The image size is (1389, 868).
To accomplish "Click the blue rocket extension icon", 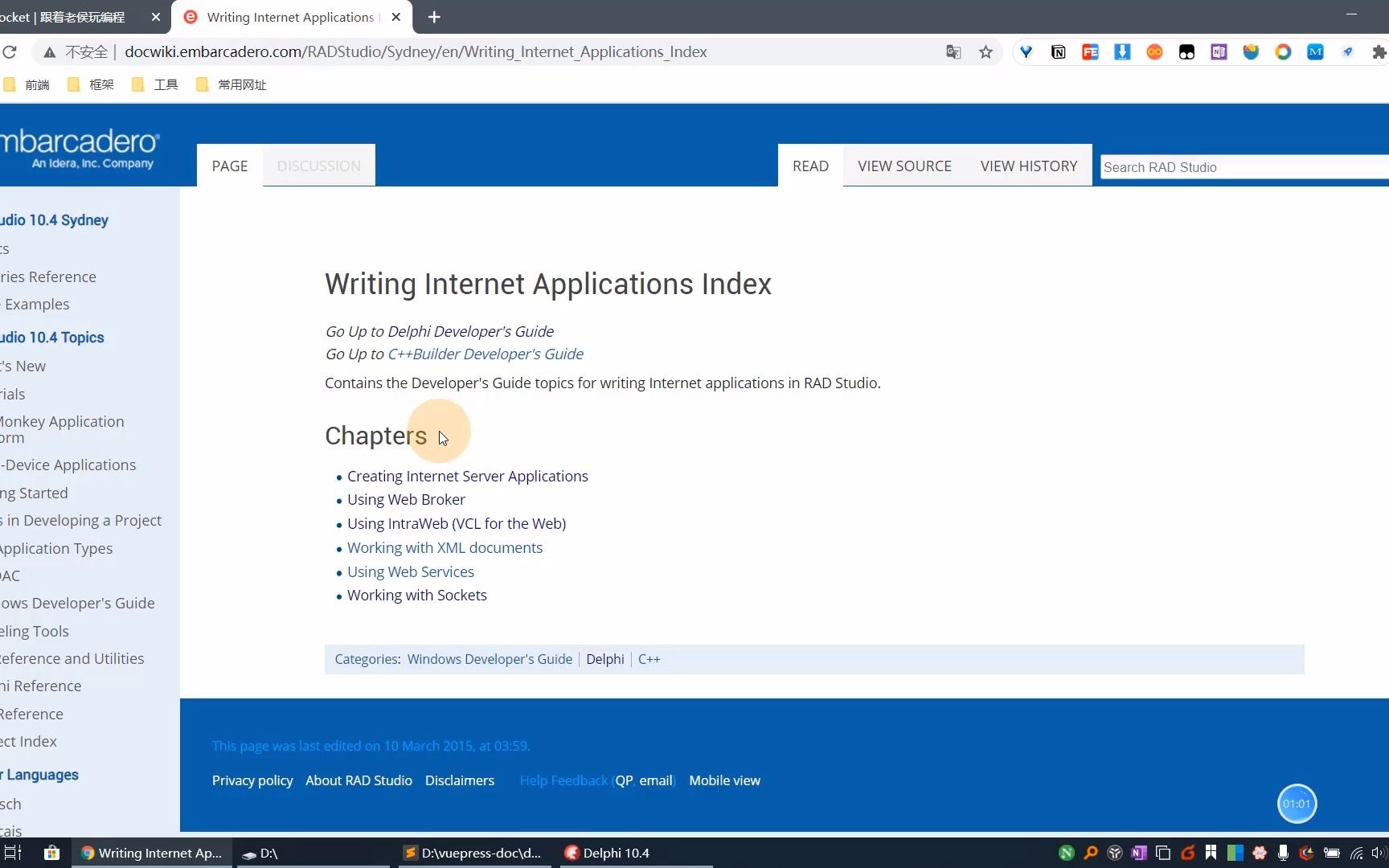I will click(x=1347, y=52).
